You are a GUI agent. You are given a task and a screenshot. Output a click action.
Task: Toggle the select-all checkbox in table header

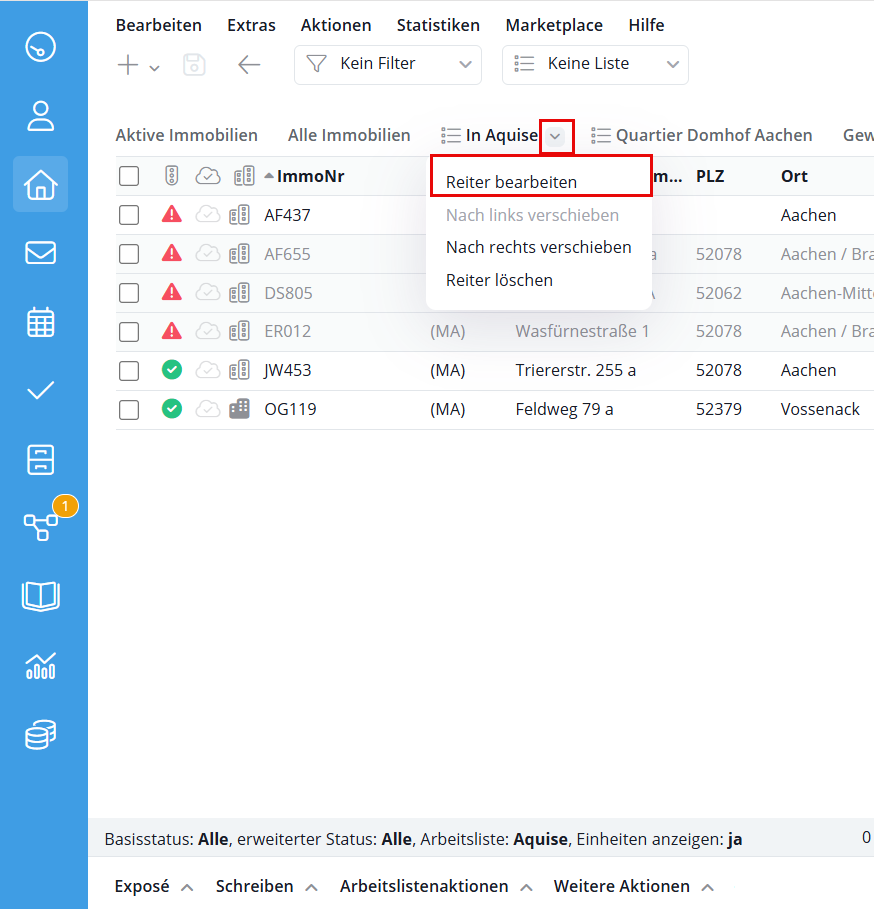129,176
